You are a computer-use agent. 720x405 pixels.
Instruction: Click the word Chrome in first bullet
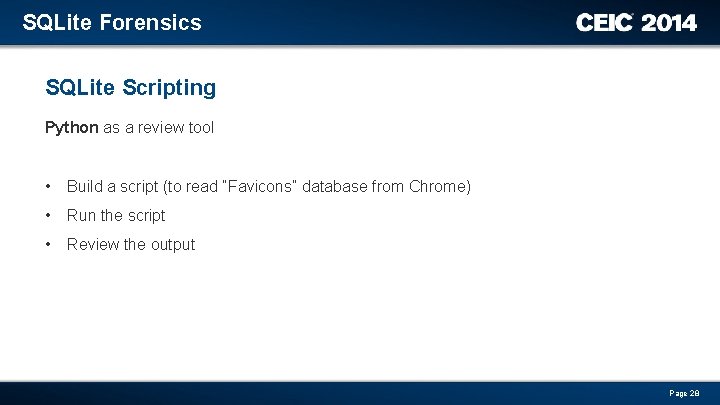tap(437, 186)
